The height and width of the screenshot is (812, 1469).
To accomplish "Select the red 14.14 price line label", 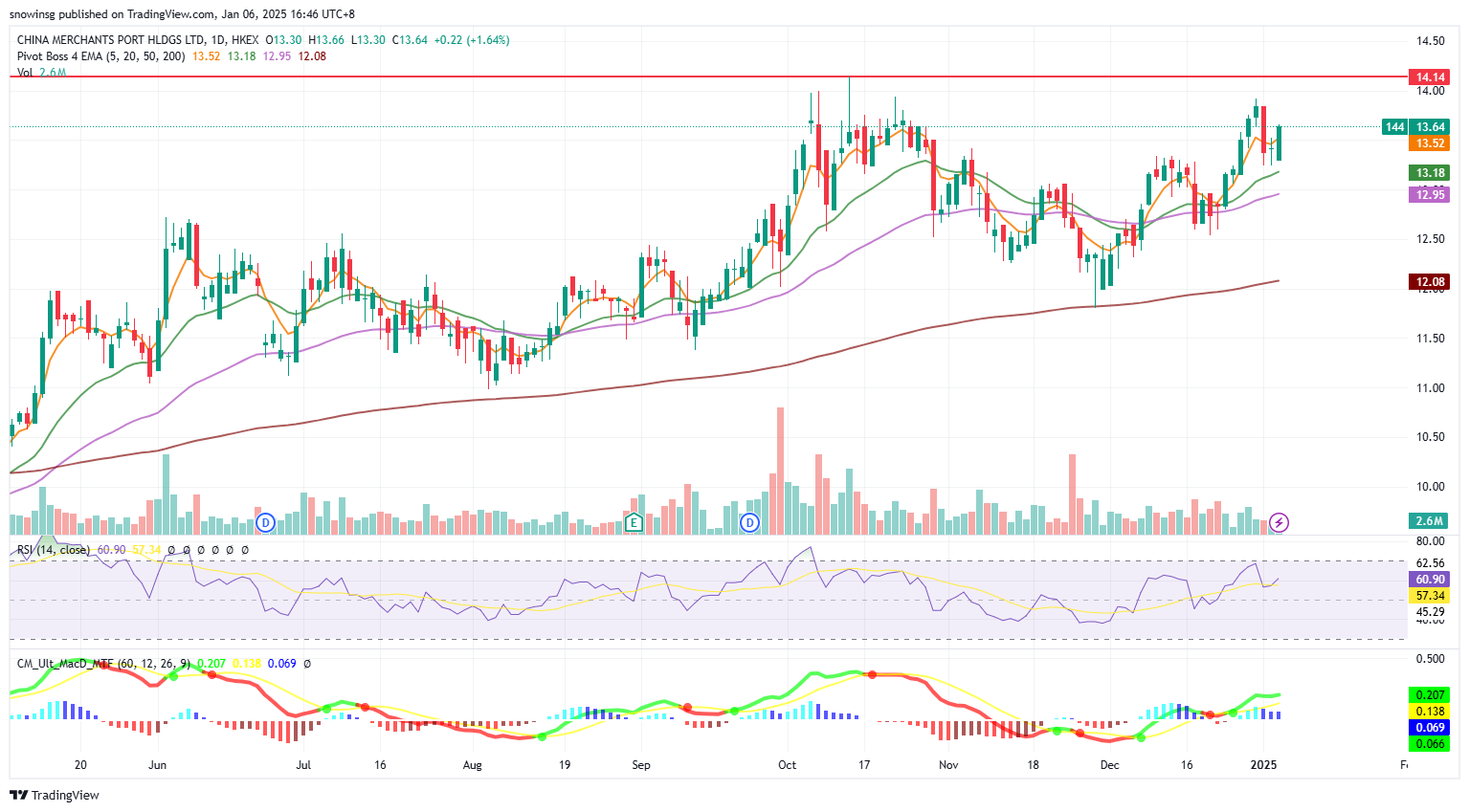I will click(x=1430, y=77).
